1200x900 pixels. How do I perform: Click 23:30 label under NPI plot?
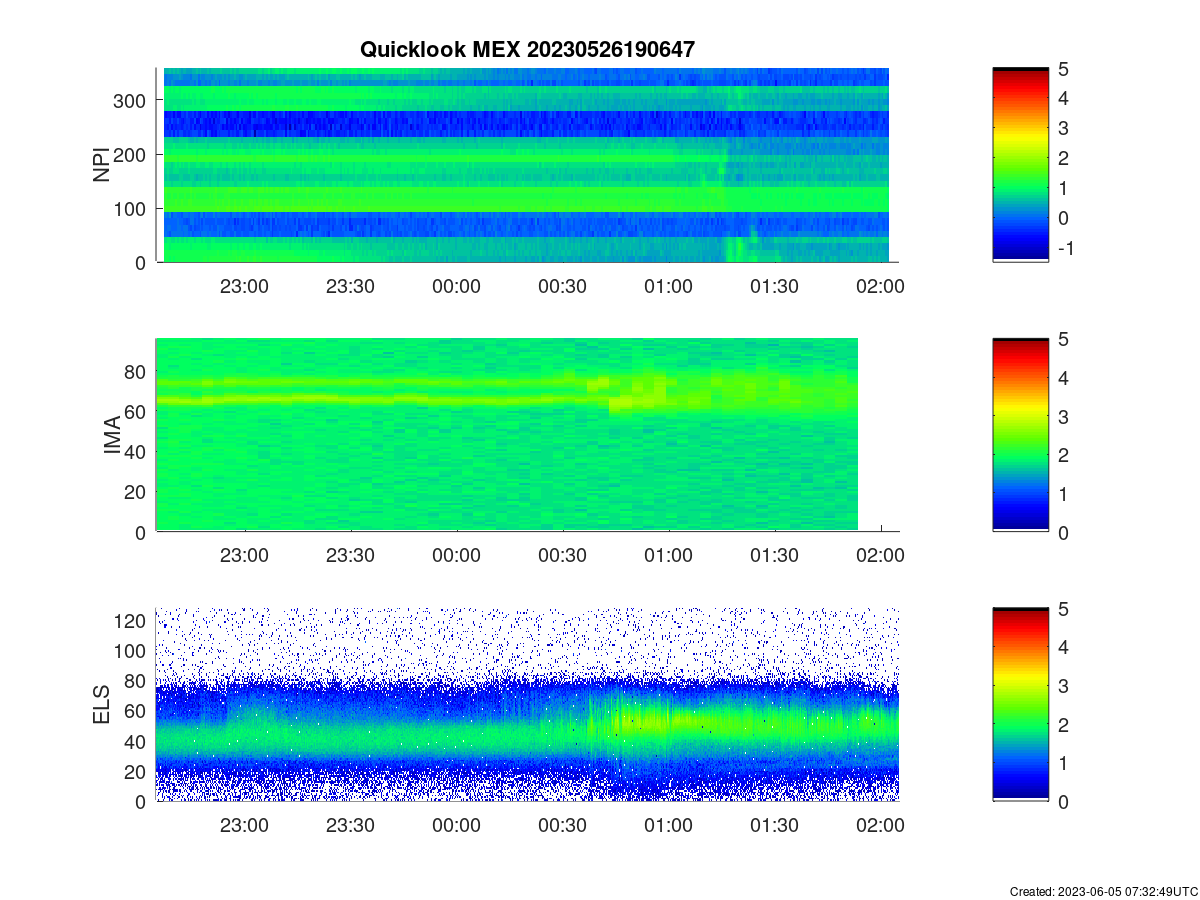pyautogui.click(x=350, y=286)
